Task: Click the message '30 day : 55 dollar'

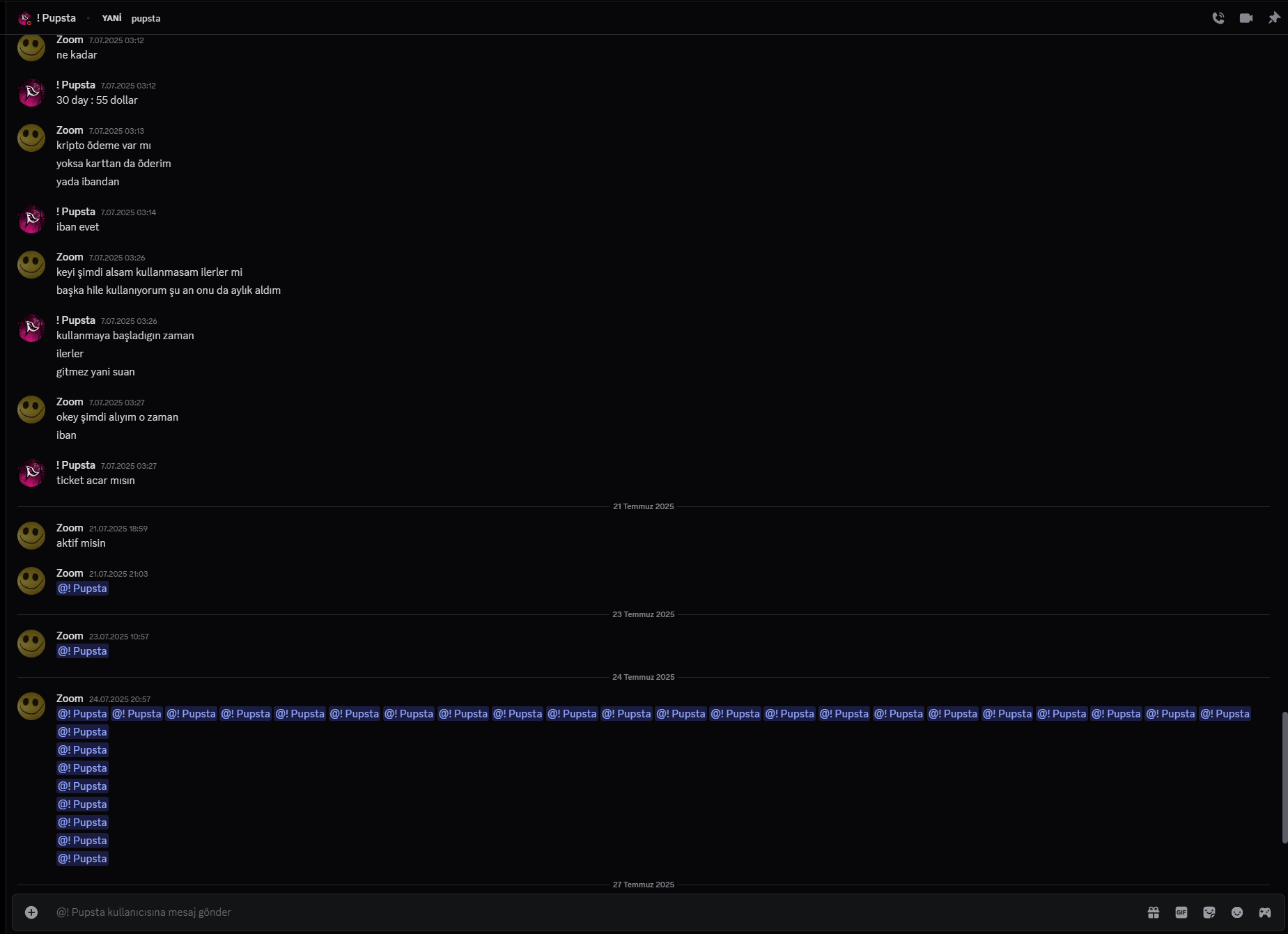Action: [x=97, y=100]
